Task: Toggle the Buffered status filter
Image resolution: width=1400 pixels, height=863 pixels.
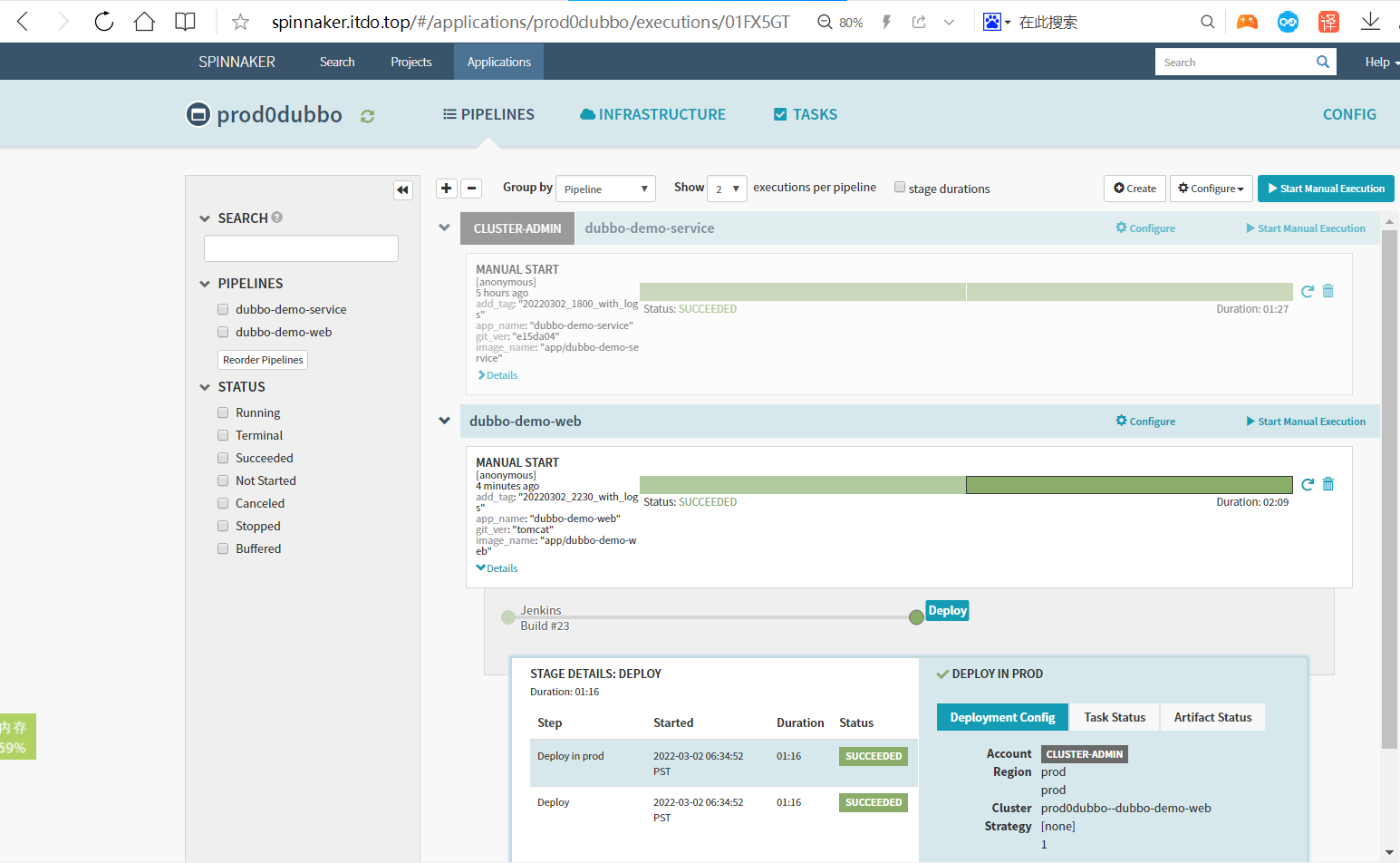Action: (223, 548)
